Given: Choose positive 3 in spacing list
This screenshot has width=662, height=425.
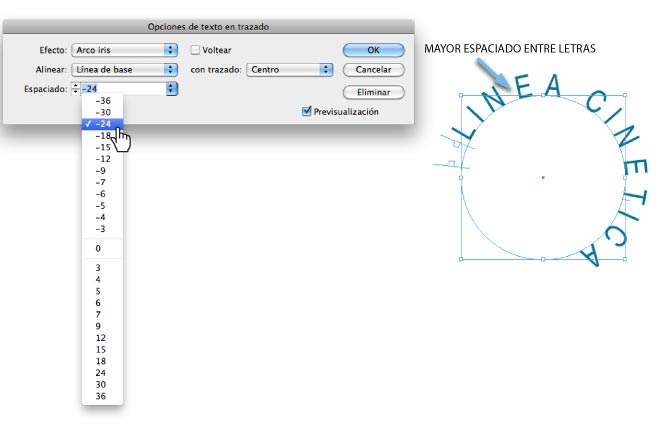Looking at the screenshot, I should pos(103,268).
